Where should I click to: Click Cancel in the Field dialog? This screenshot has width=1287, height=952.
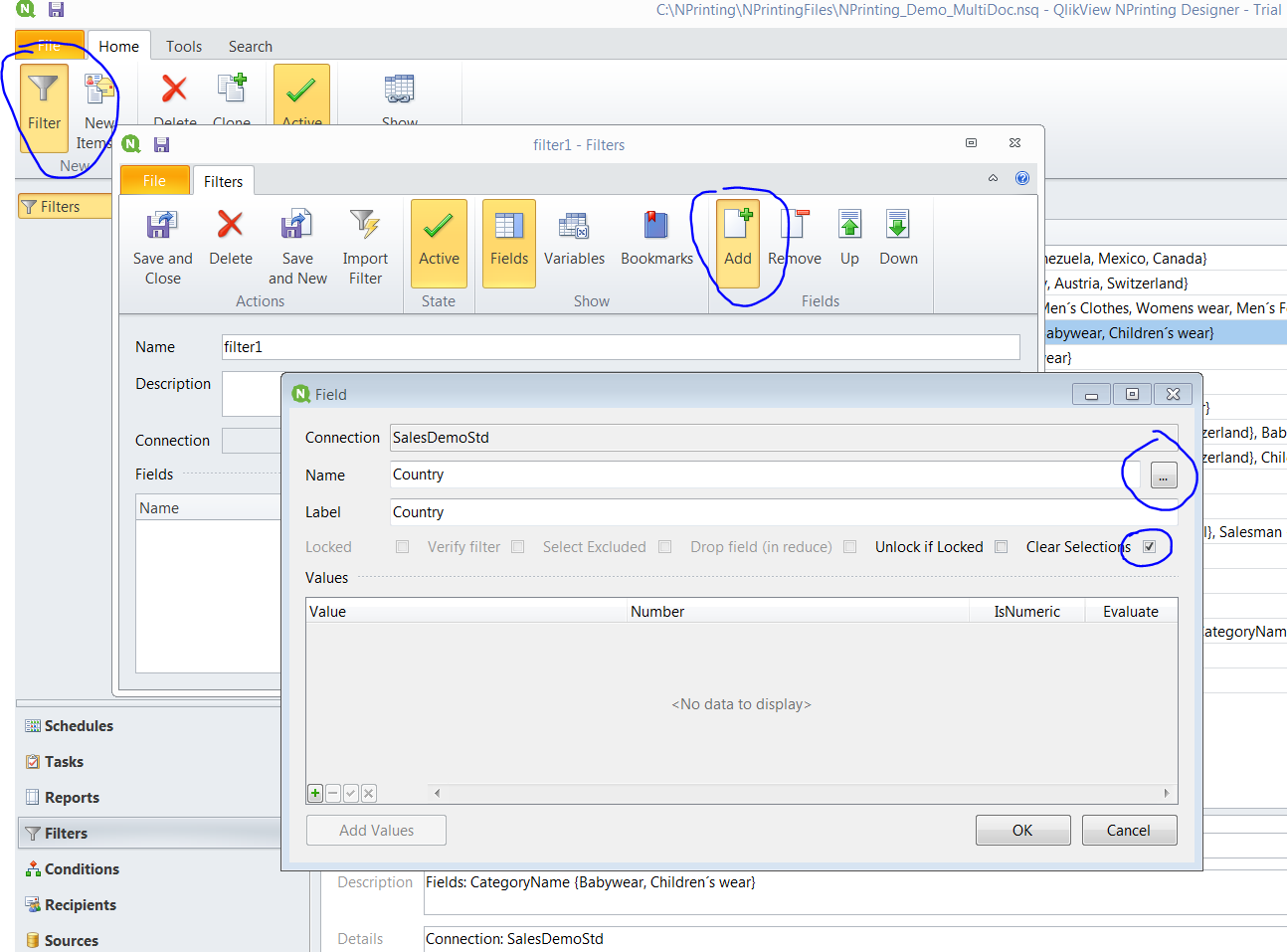point(1129,831)
